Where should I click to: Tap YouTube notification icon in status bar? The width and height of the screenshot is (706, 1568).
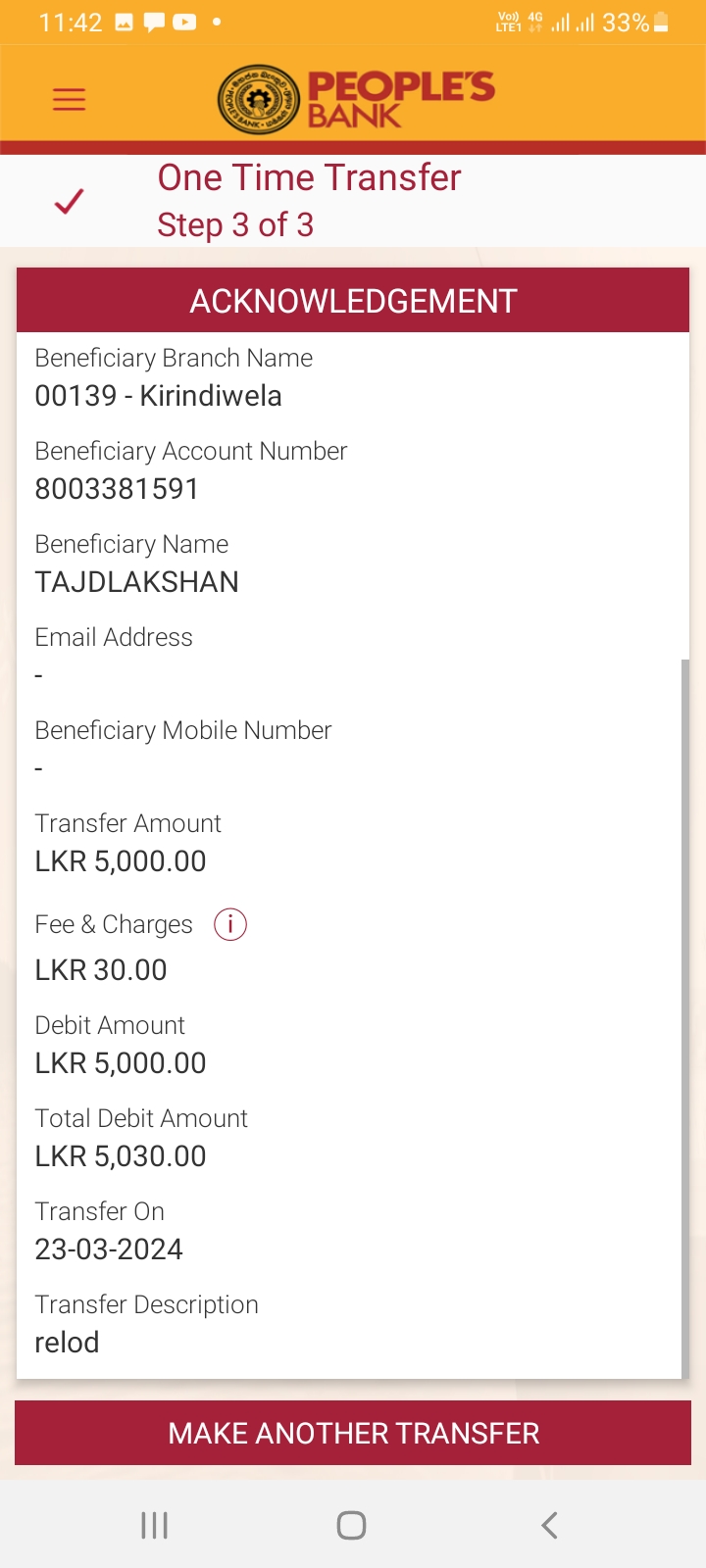click(184, 23)
